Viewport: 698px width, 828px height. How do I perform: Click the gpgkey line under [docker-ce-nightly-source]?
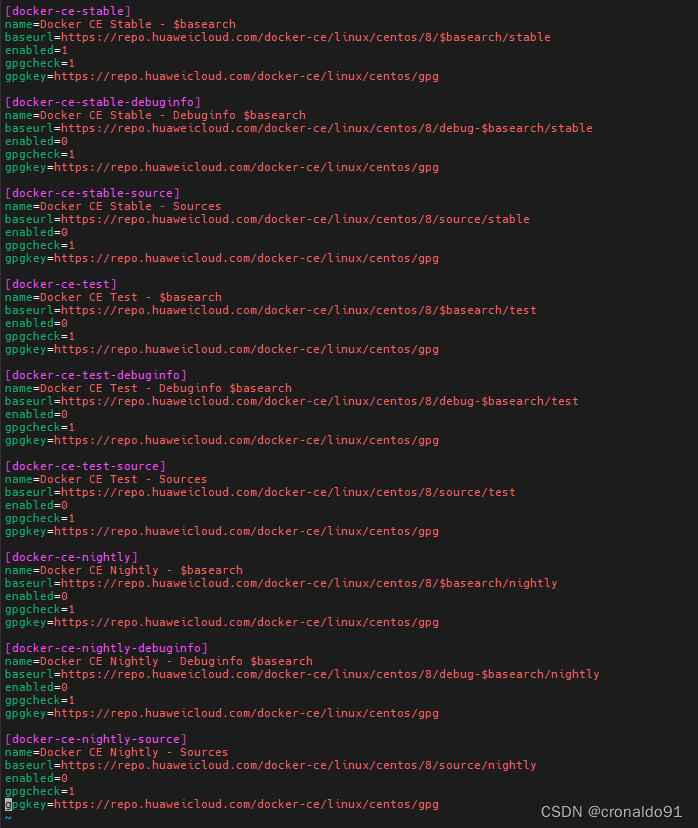(222, 804)
